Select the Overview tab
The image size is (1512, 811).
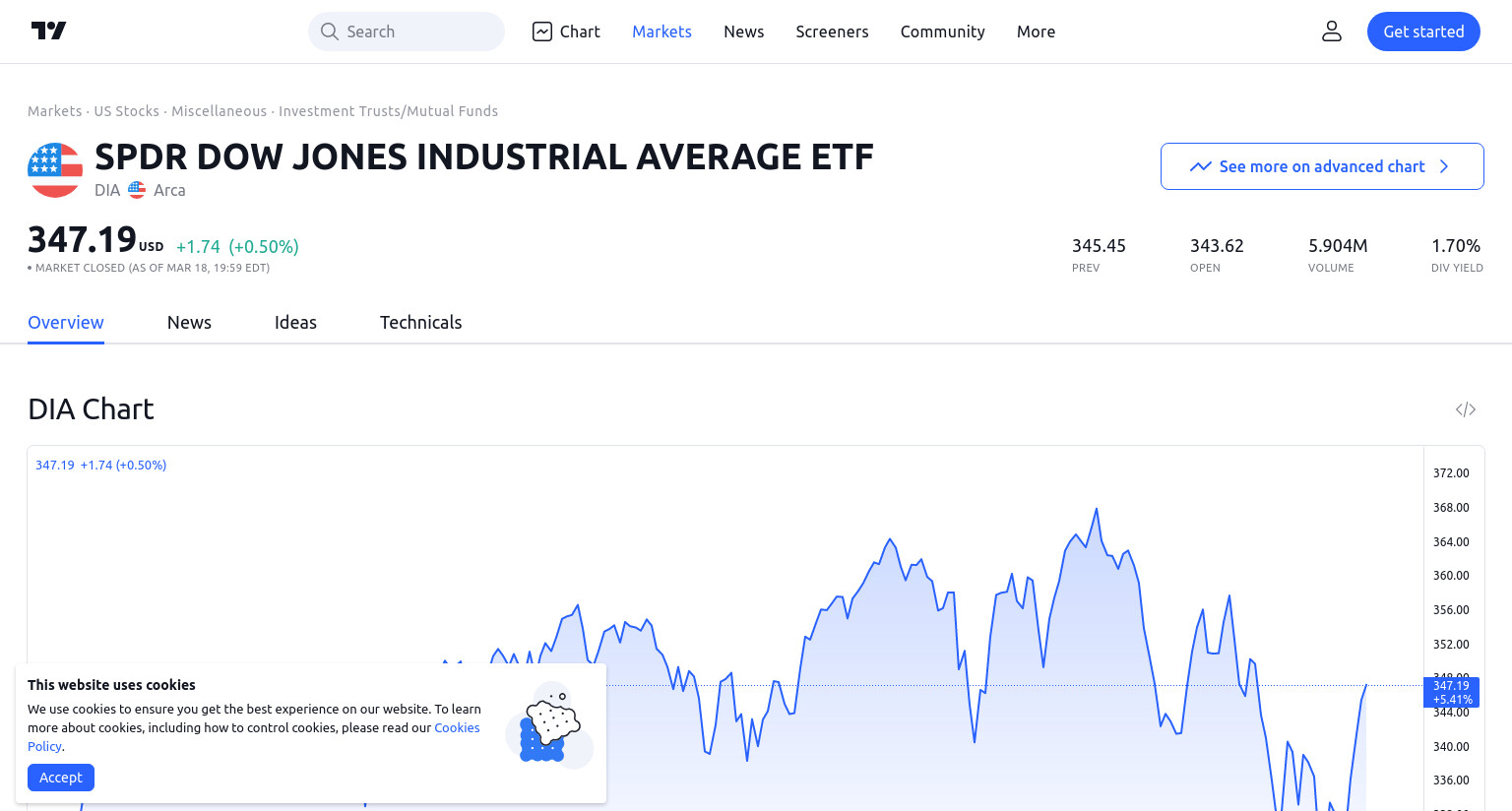[66, 323]
